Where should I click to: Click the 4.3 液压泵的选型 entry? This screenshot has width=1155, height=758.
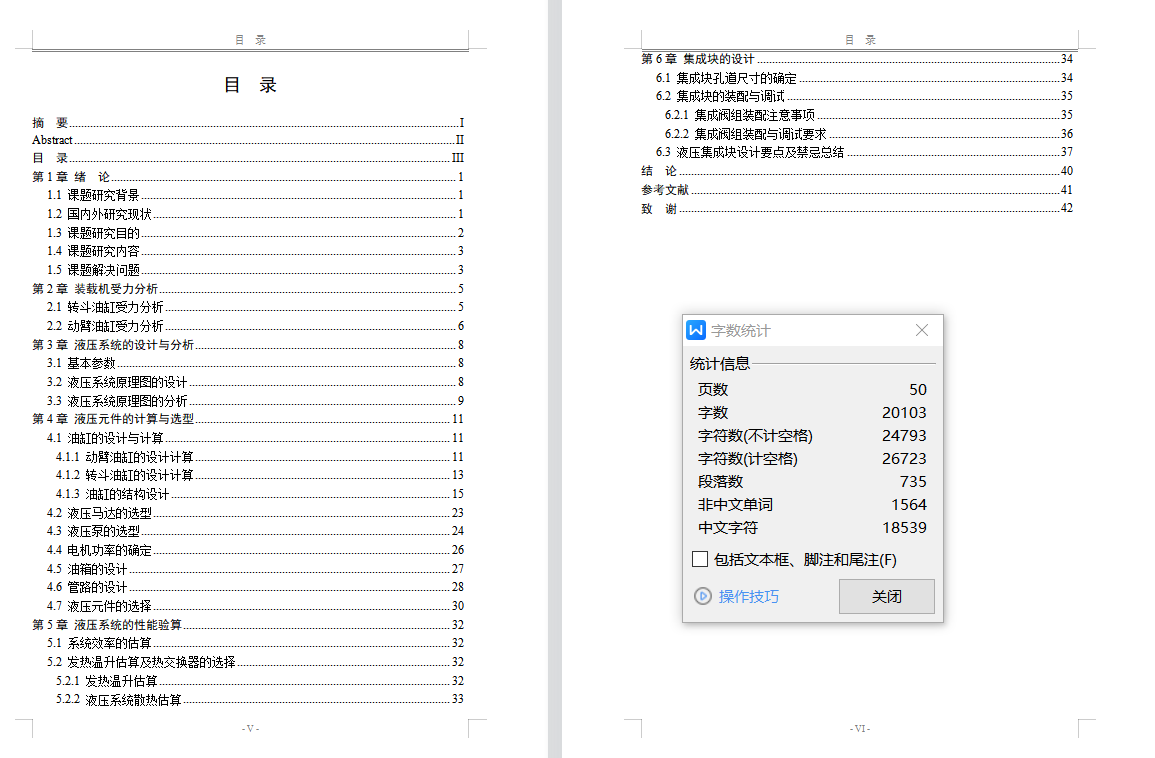point(256,531)
